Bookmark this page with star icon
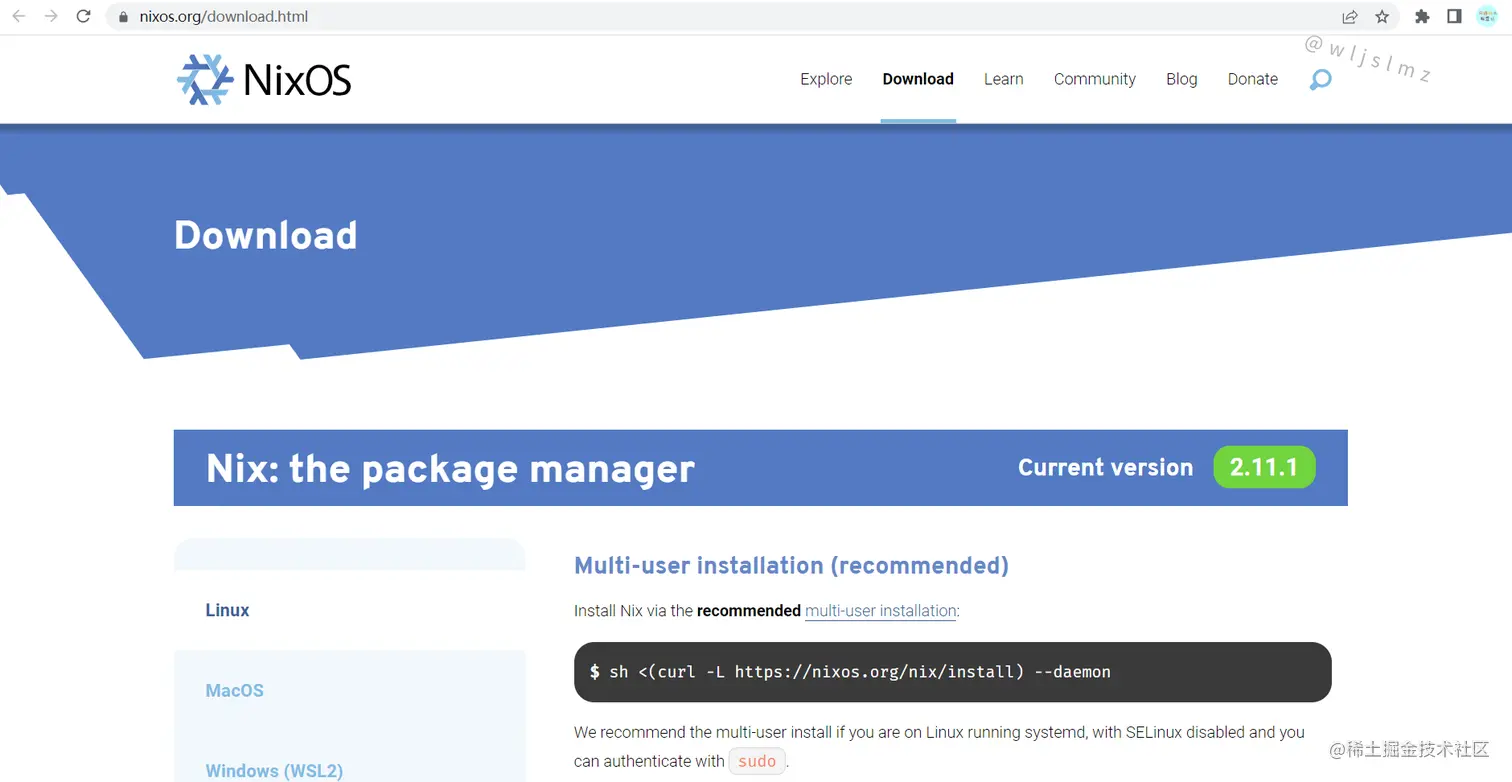 [x=1382, y=16]
